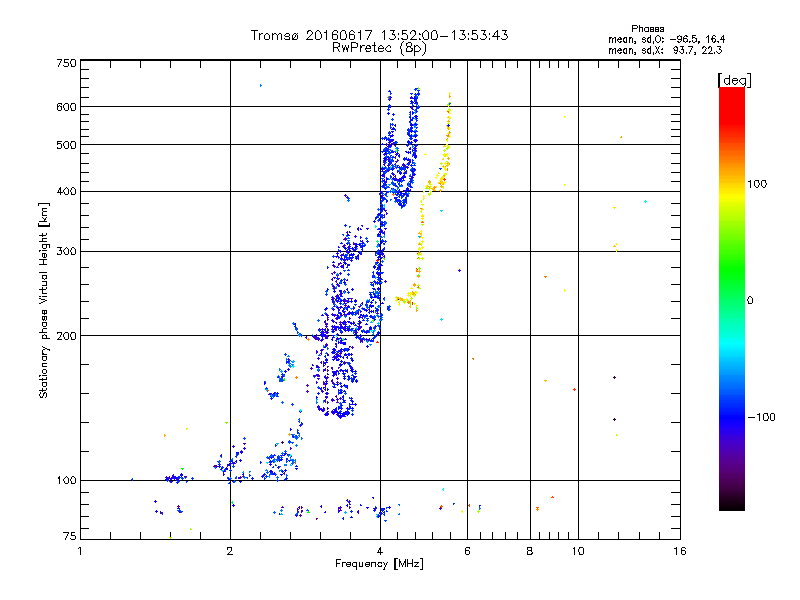This screenshot has width=800, height=600.
Task: Click the colorbar tick label '-100'
Action: 761,417
